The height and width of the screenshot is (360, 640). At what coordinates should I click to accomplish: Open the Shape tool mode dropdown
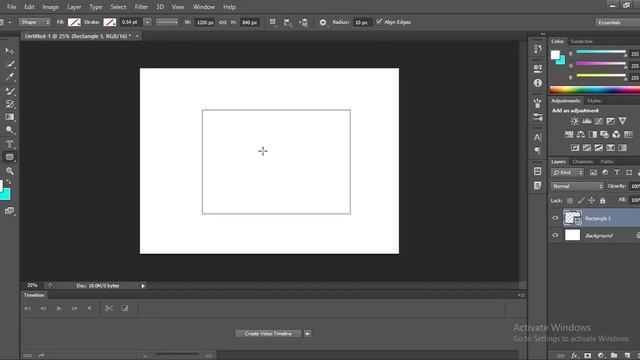click(35, 22)
